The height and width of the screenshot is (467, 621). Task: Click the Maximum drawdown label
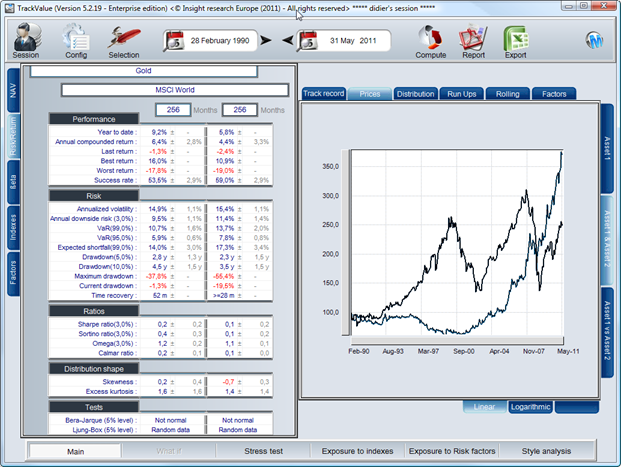point(105,276)
